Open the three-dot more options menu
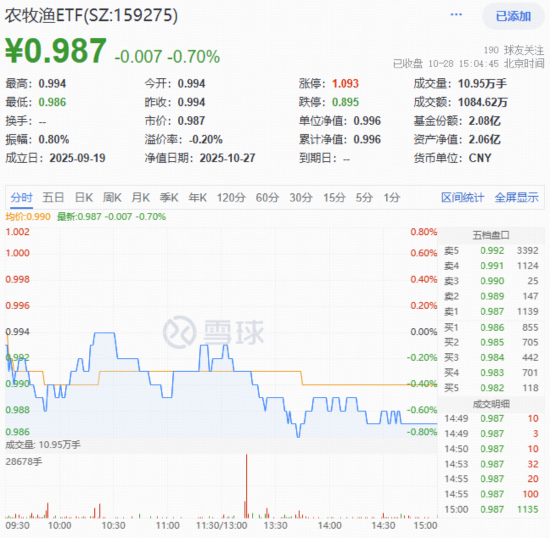This screenshot has width=550, height=538. (x=456, y=14)
